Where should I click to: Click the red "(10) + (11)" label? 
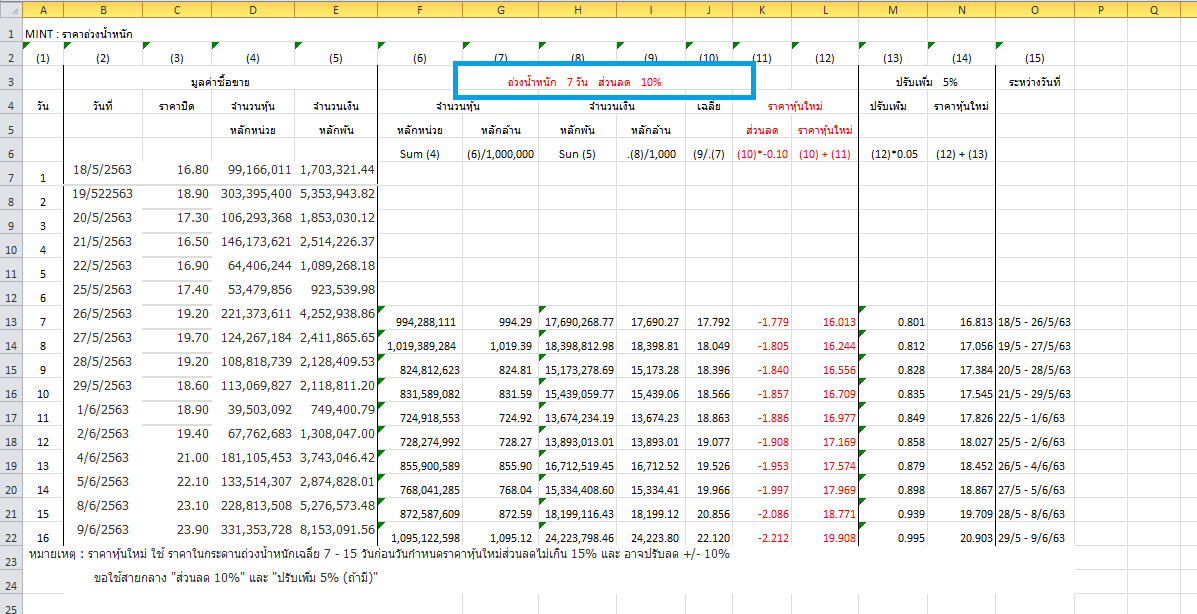(824, 154)
